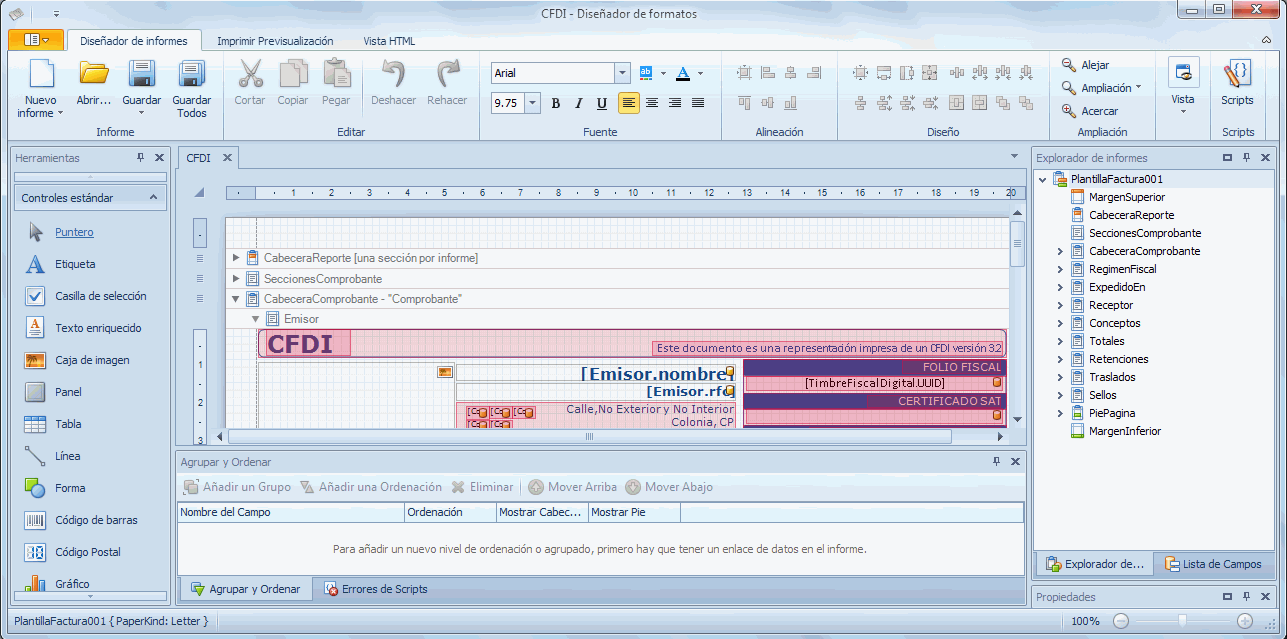Open the Arial font name dropdown
1287x639 pixels.
[x=622, y=73]
